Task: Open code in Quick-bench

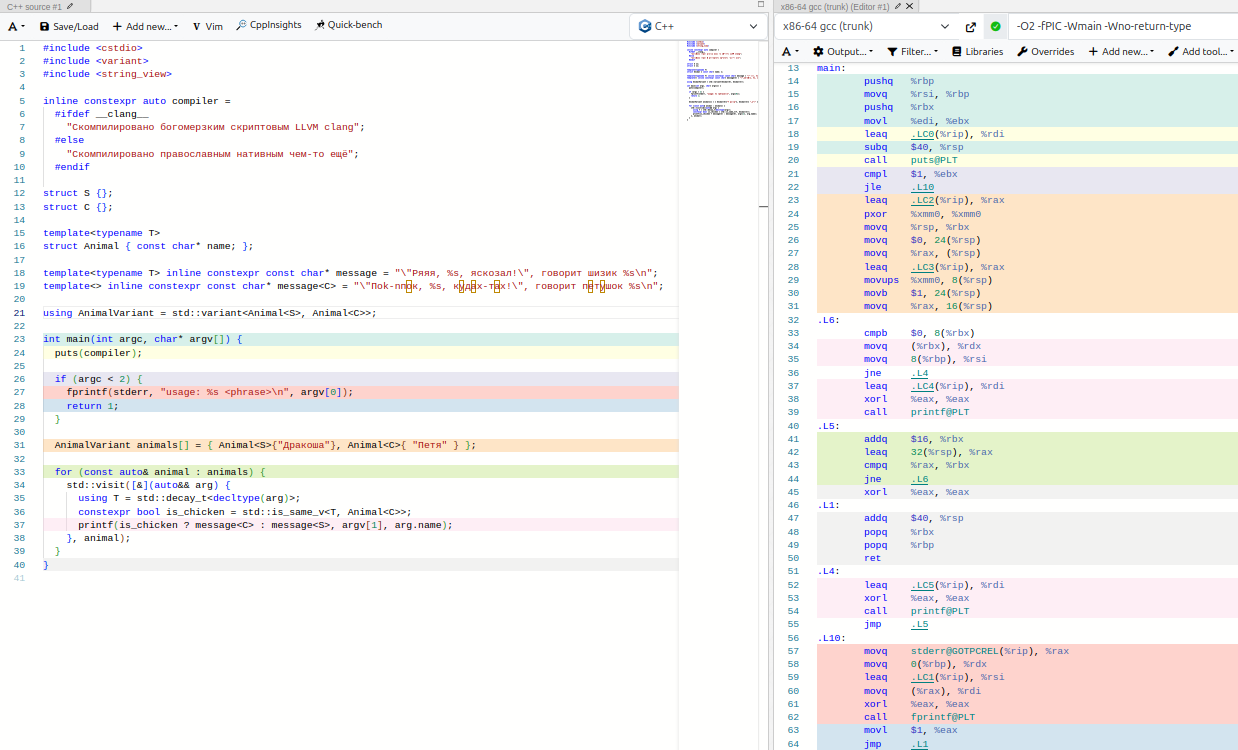Action: [348, 26]
